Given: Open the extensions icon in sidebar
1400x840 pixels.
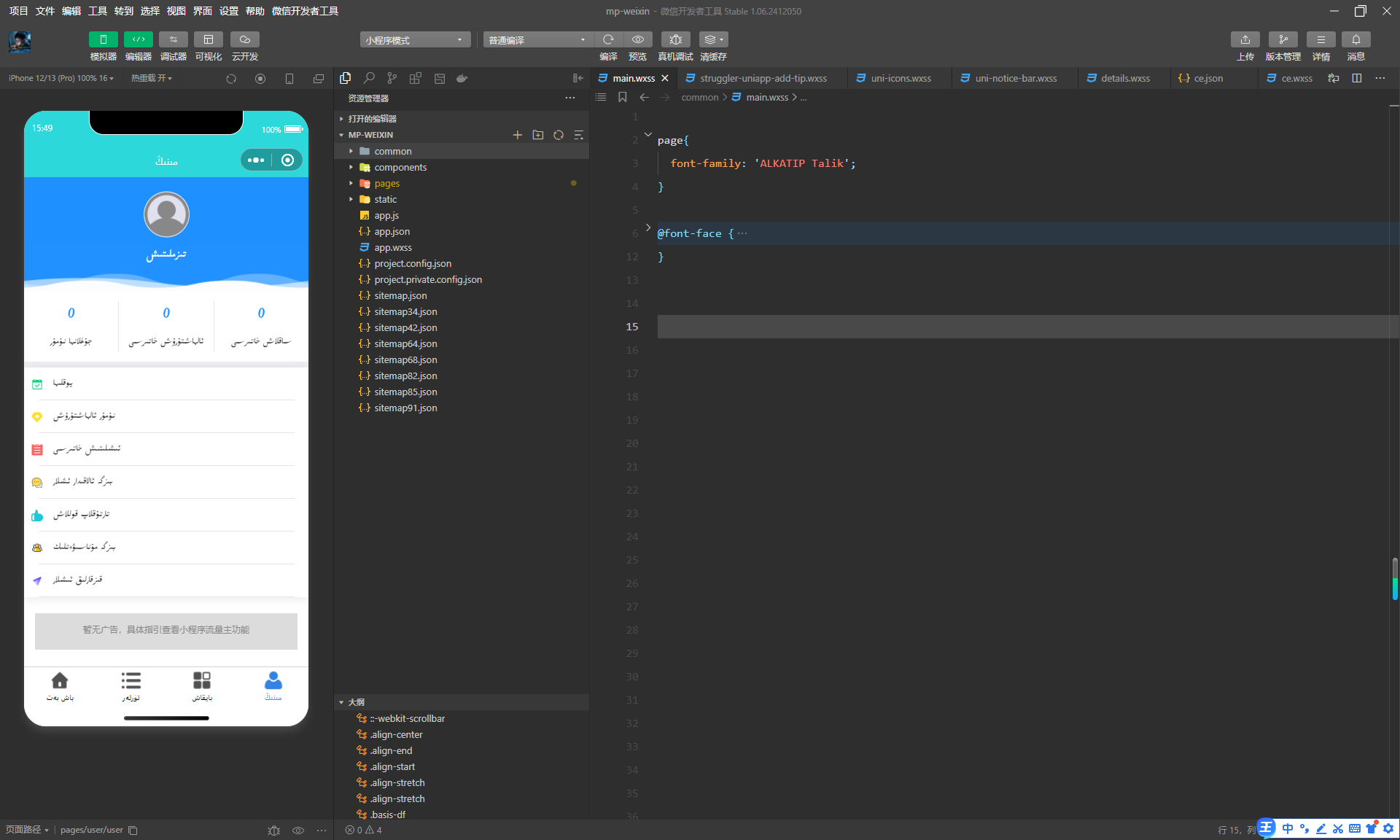Looking at the screenshot, I should coord(416,78).
